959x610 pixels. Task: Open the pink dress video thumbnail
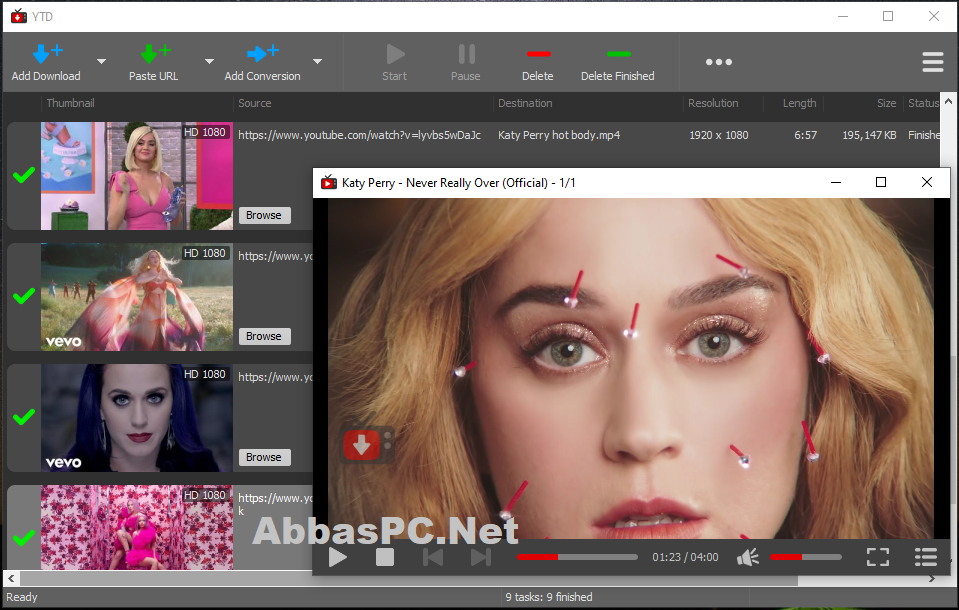(136, 176)
